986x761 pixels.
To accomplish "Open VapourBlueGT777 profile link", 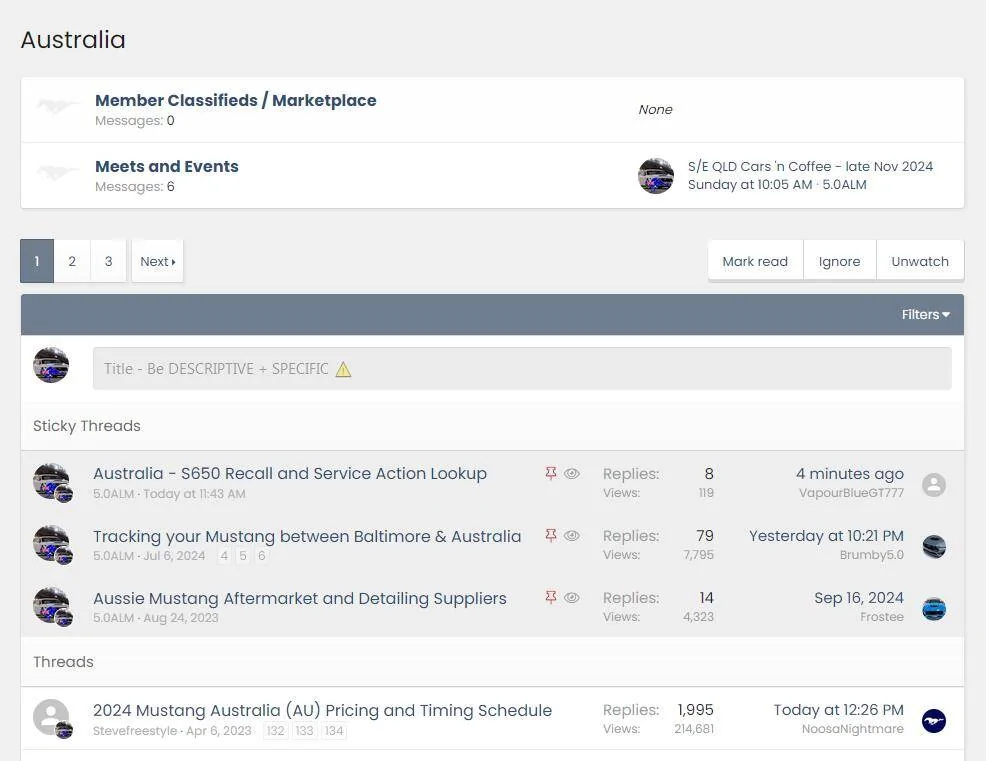I will click(851, 493).
